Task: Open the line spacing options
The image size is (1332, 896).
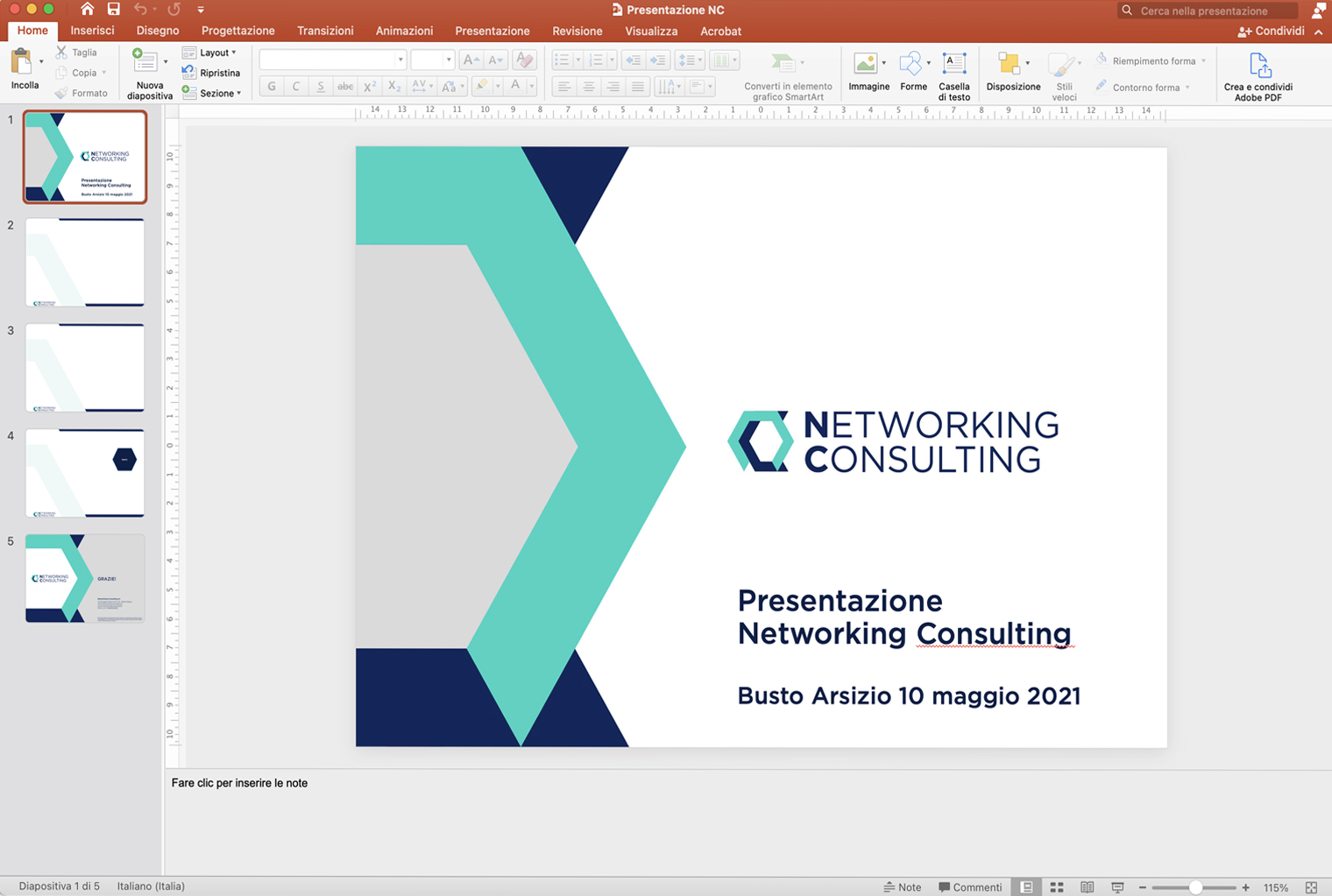Action: pos(689,60)
